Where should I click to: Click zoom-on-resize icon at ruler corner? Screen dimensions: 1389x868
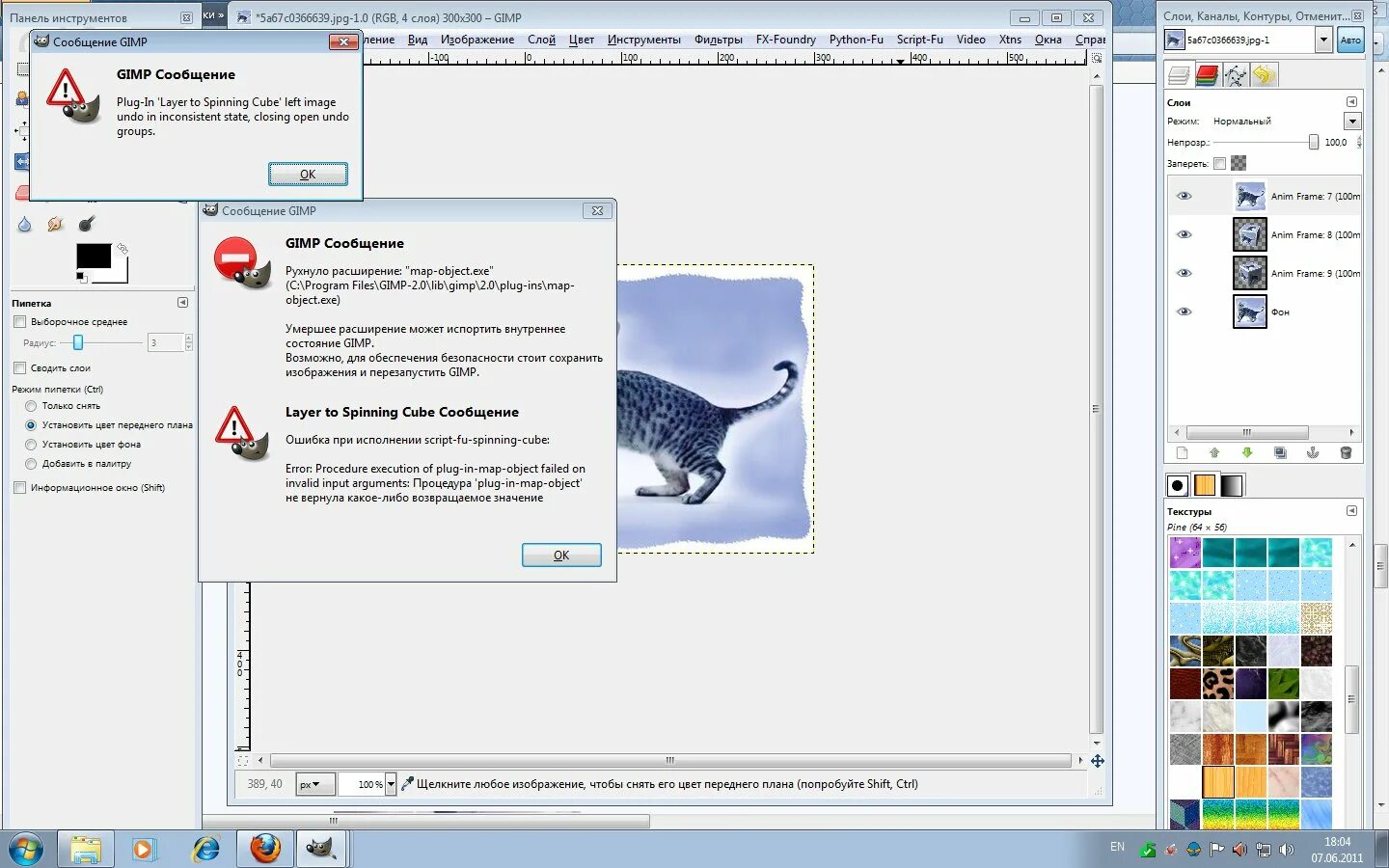tap(1096, 58)
